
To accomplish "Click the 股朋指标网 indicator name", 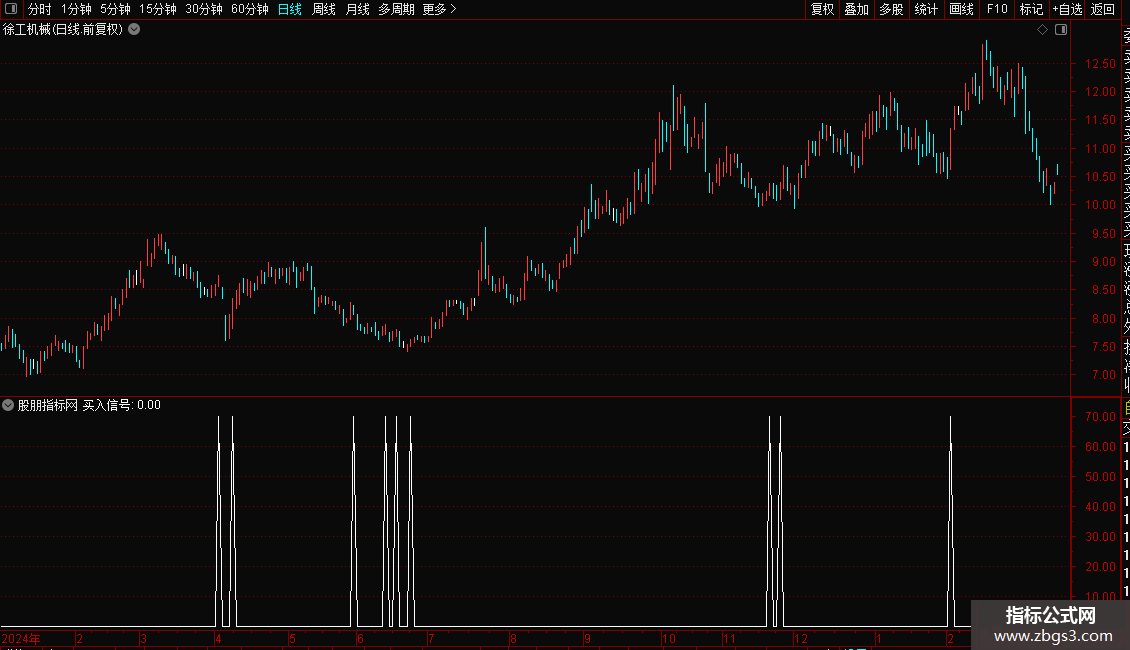I will click(x=48, y=405).
